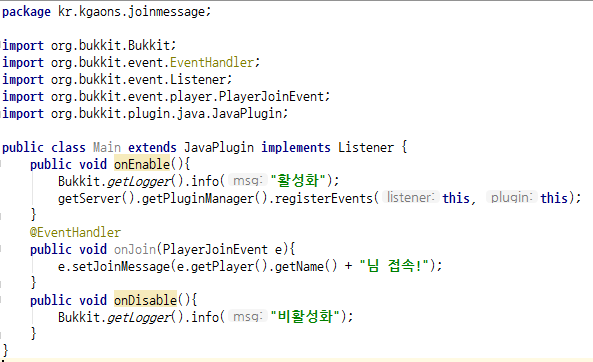Click the getServer() call
The width and height of the screenshot is (593, 362).
pyautogui.click(x=96, y=199)
